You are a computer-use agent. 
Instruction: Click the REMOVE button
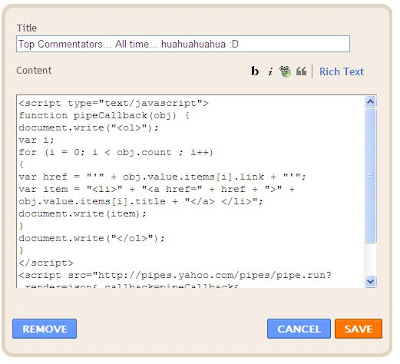pos(44,329)
